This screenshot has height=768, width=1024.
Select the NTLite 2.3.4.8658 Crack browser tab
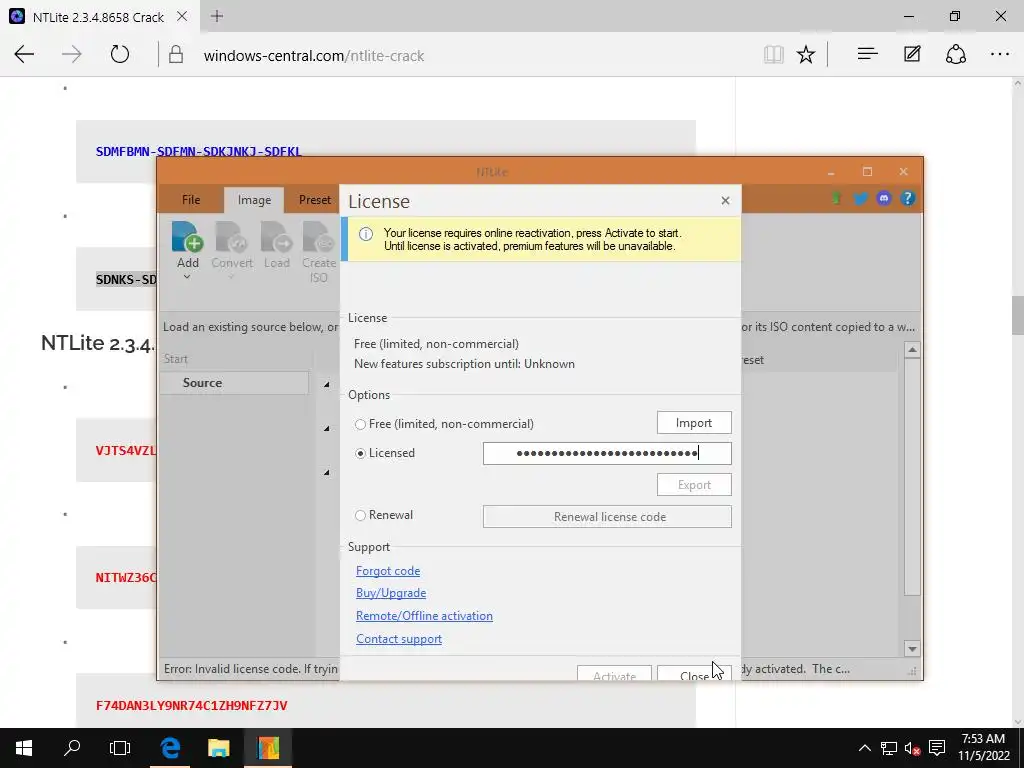[x=98, y=17]
